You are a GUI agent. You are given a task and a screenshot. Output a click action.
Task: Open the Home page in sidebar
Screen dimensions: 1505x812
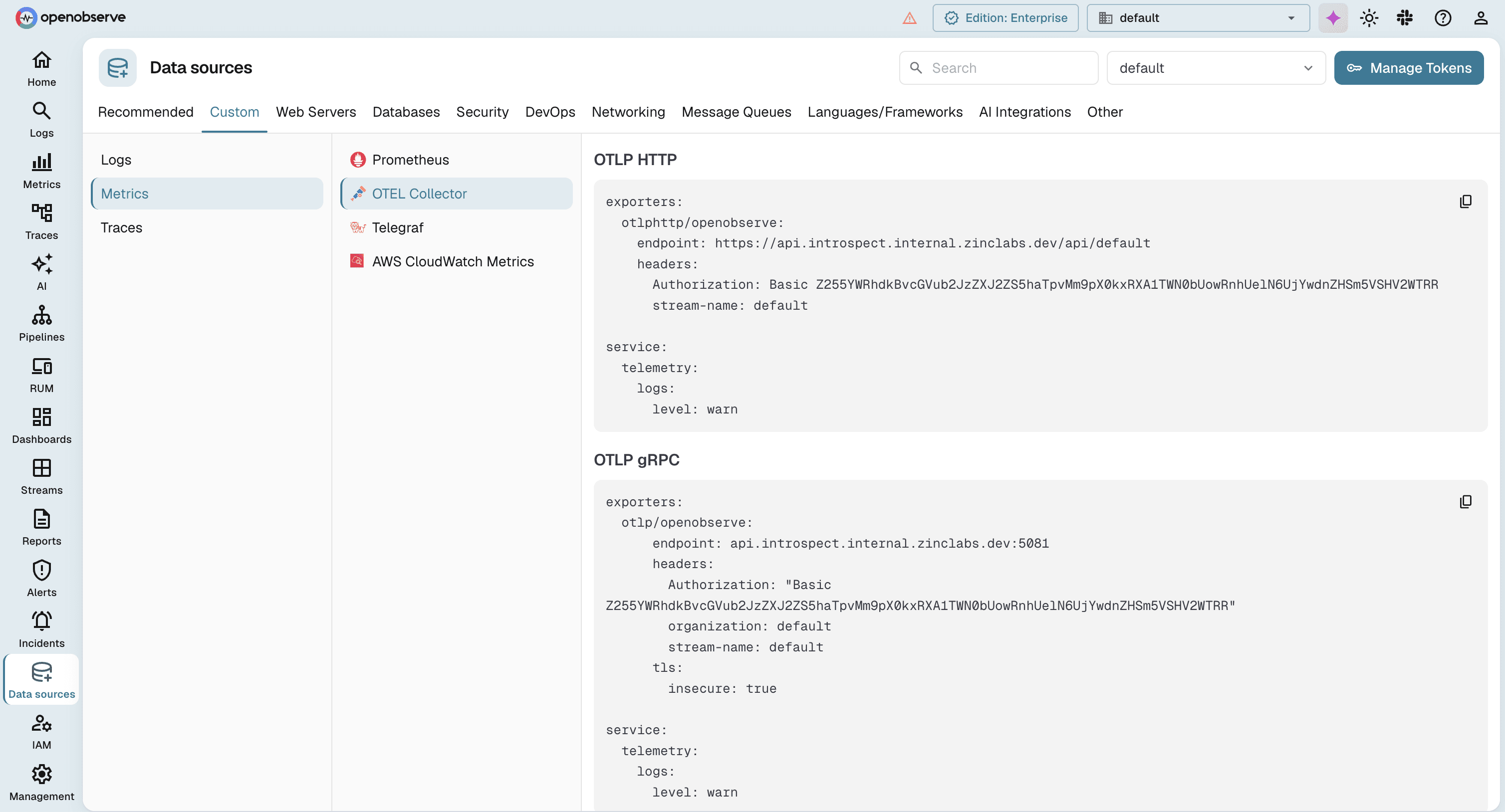pos(41,69)
